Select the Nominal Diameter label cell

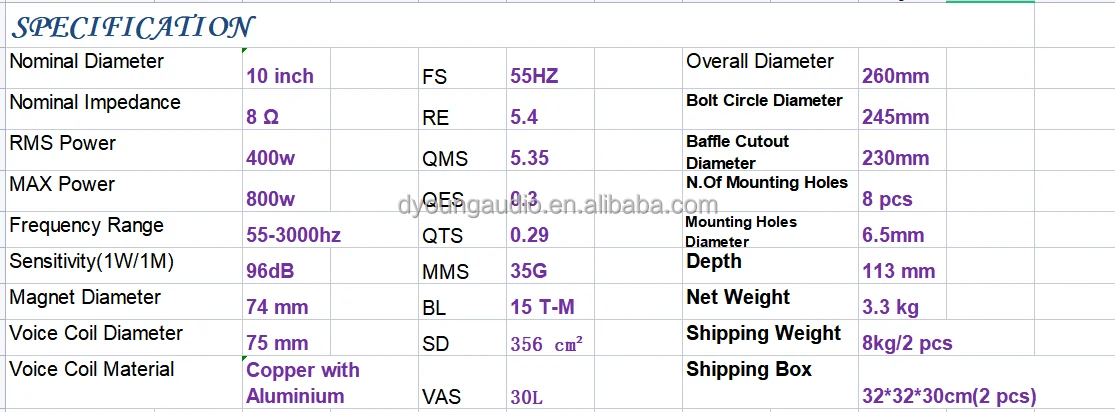pos(87,62)
